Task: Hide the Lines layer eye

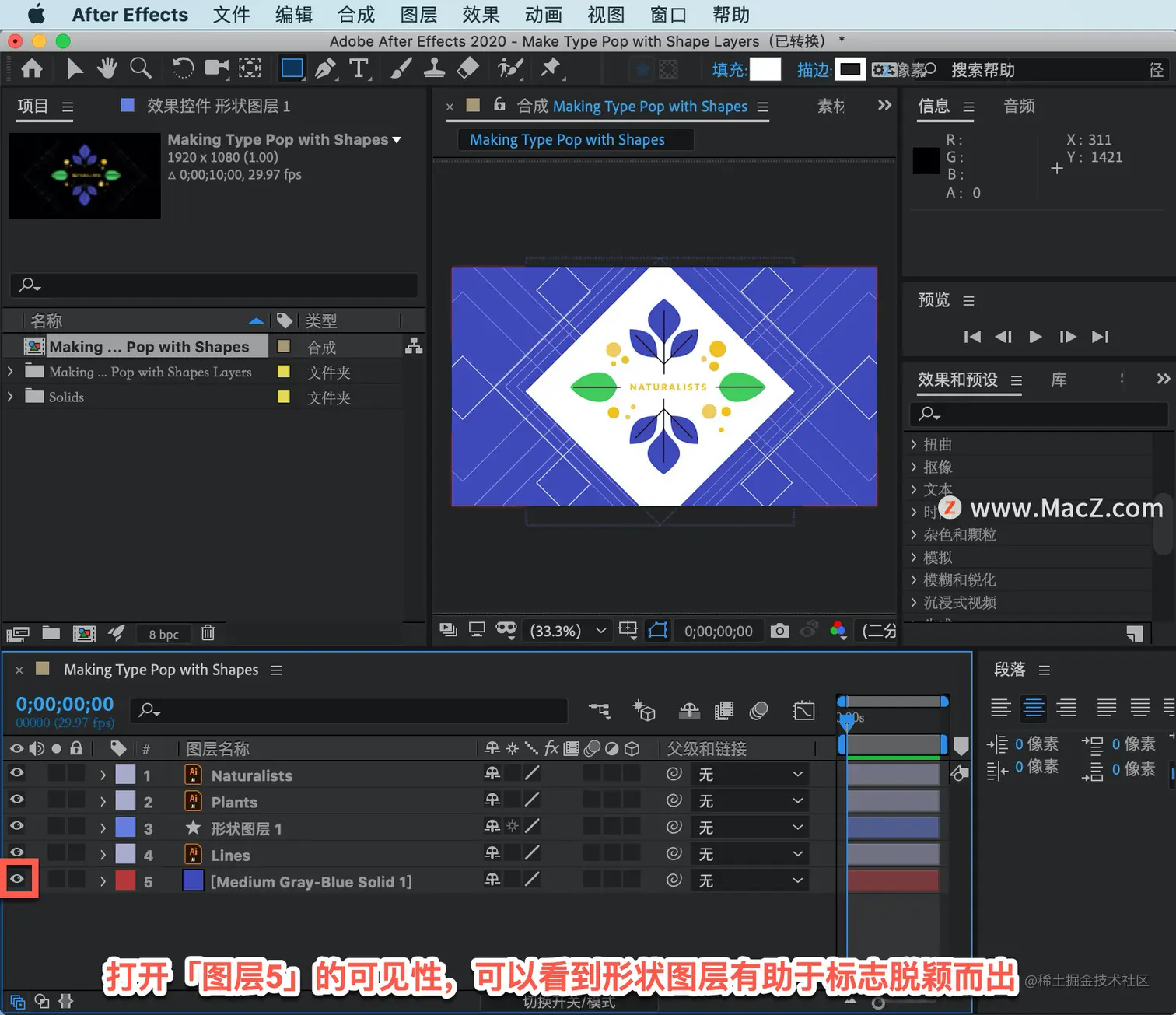Action: point(16,852)
